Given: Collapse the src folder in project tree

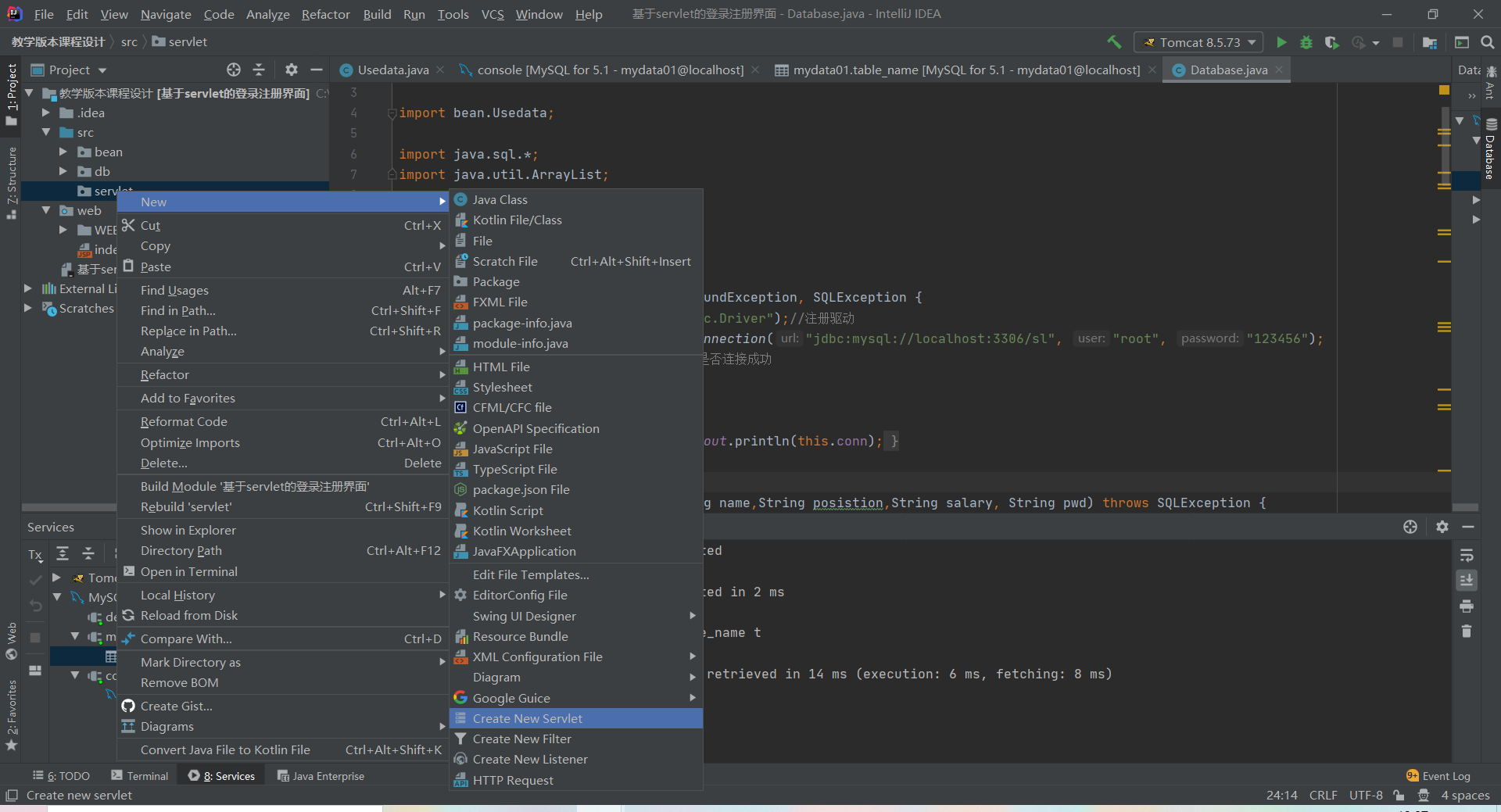Looking at the screenshot, I should point(46,132).
